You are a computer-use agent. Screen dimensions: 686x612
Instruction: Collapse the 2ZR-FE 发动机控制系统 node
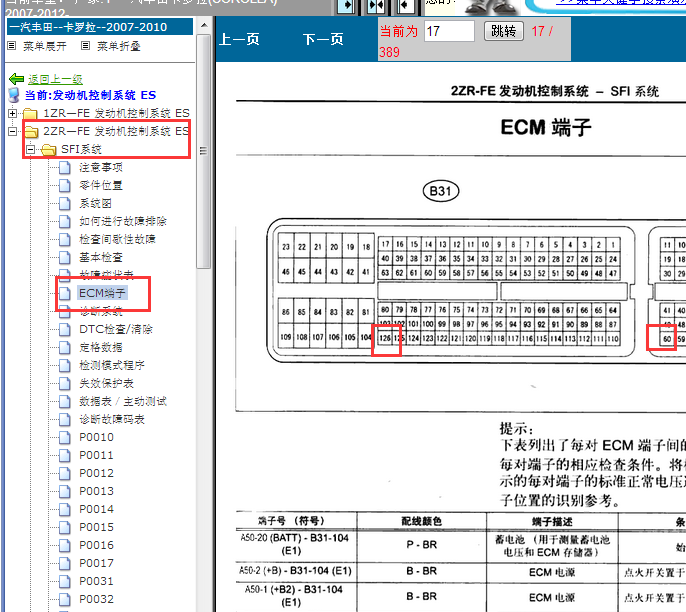[x=12, y=131]
